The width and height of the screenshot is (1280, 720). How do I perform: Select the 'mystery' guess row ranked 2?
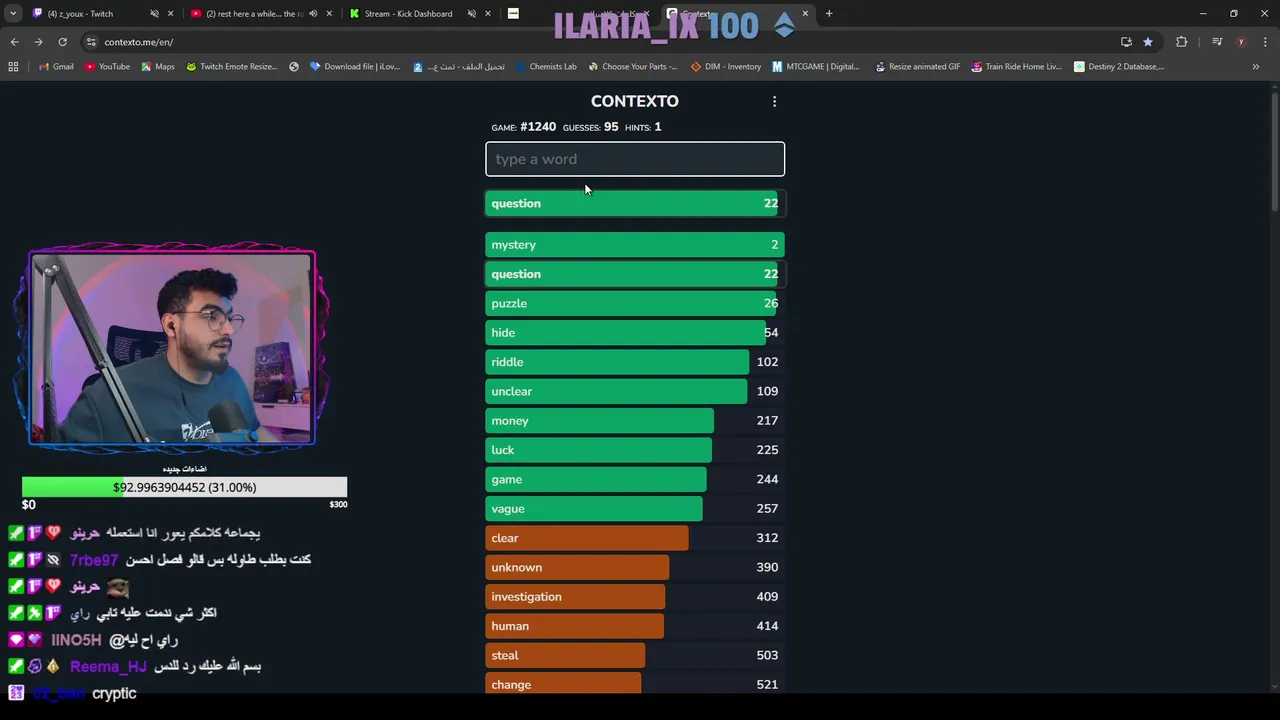pyautogui.click(x=635, y=245)
